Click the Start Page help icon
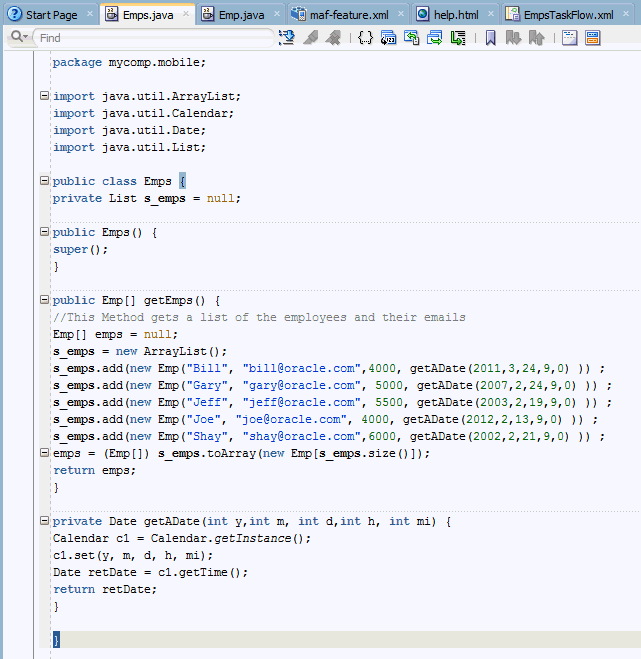The image size is (641, 659). 14,14
